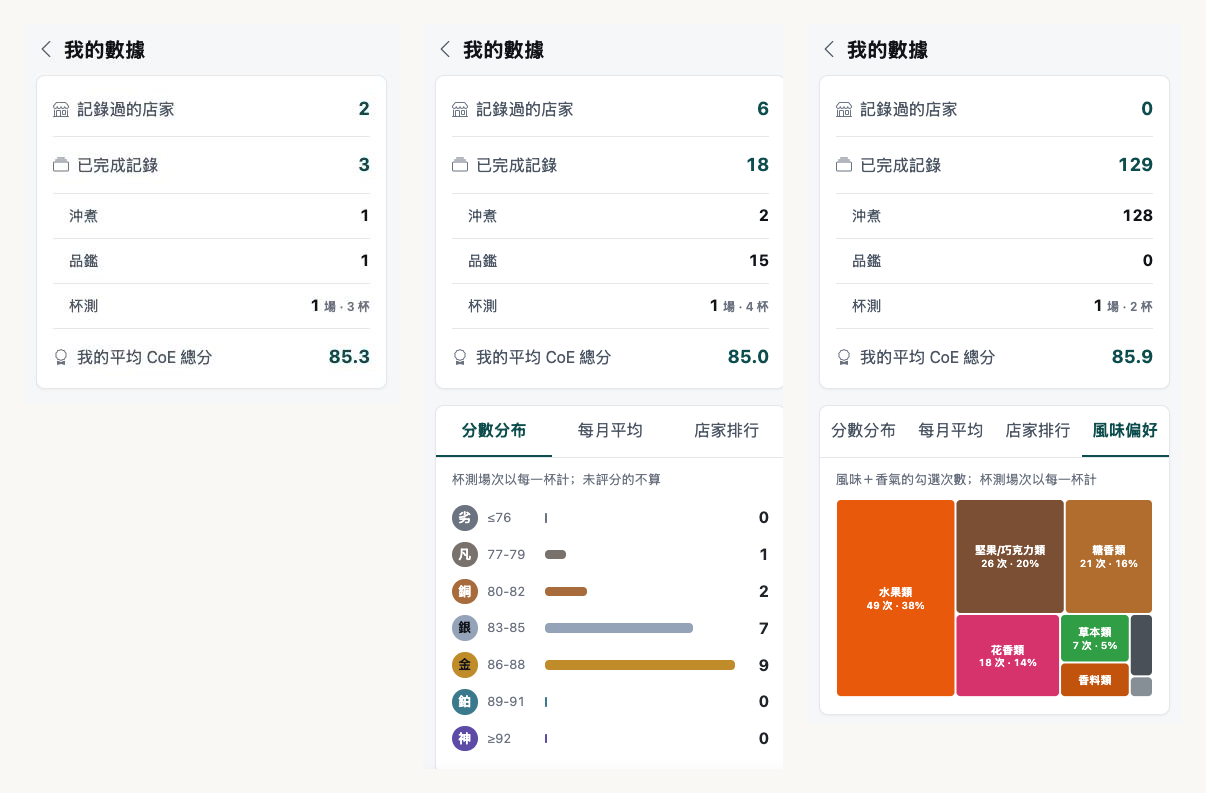Click the medal icon beside score 85.3
The height and width of the screenshot is (793, 1206).
pos(61,357)
